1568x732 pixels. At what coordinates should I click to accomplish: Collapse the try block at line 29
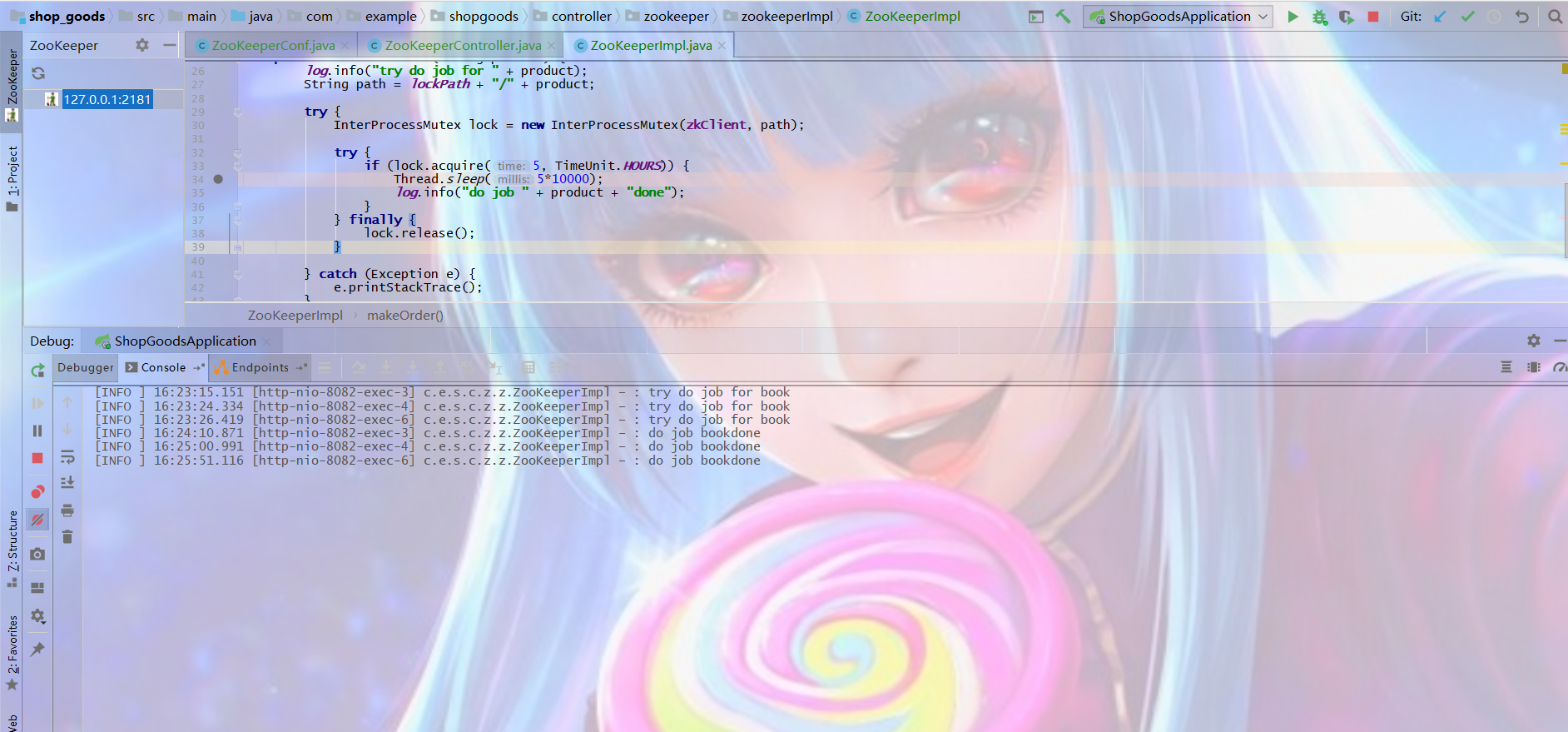[238, 112]
